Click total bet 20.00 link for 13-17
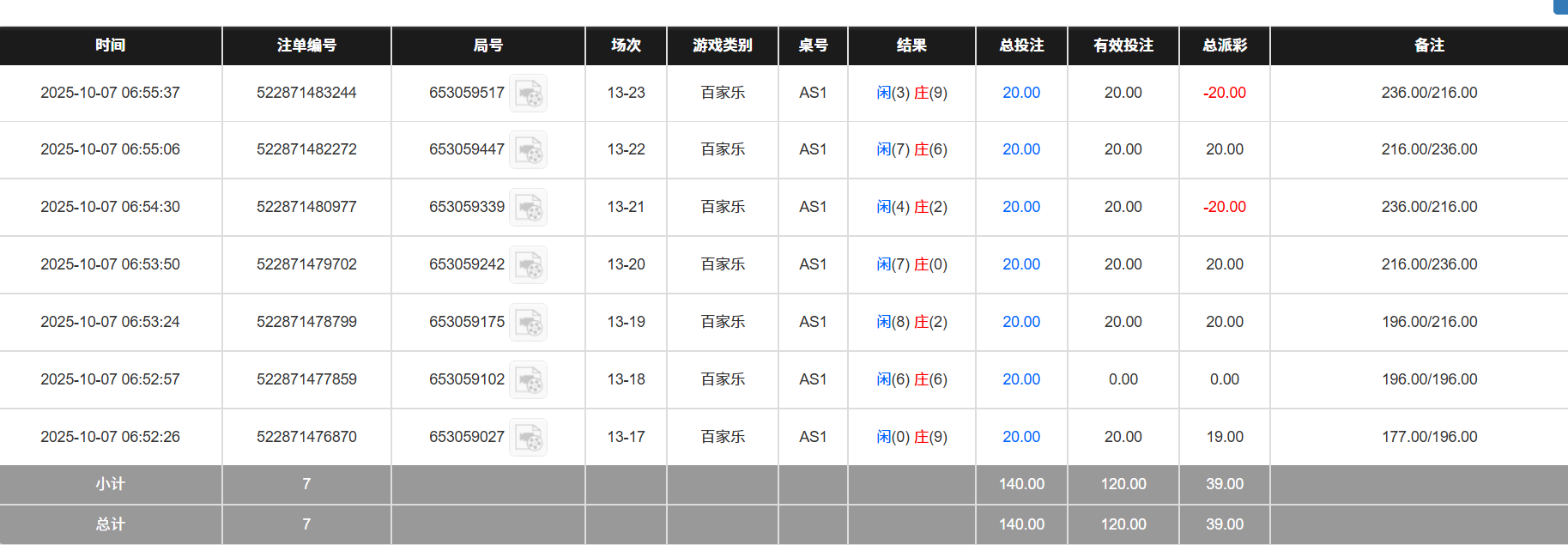 (x=1021, y=437)
